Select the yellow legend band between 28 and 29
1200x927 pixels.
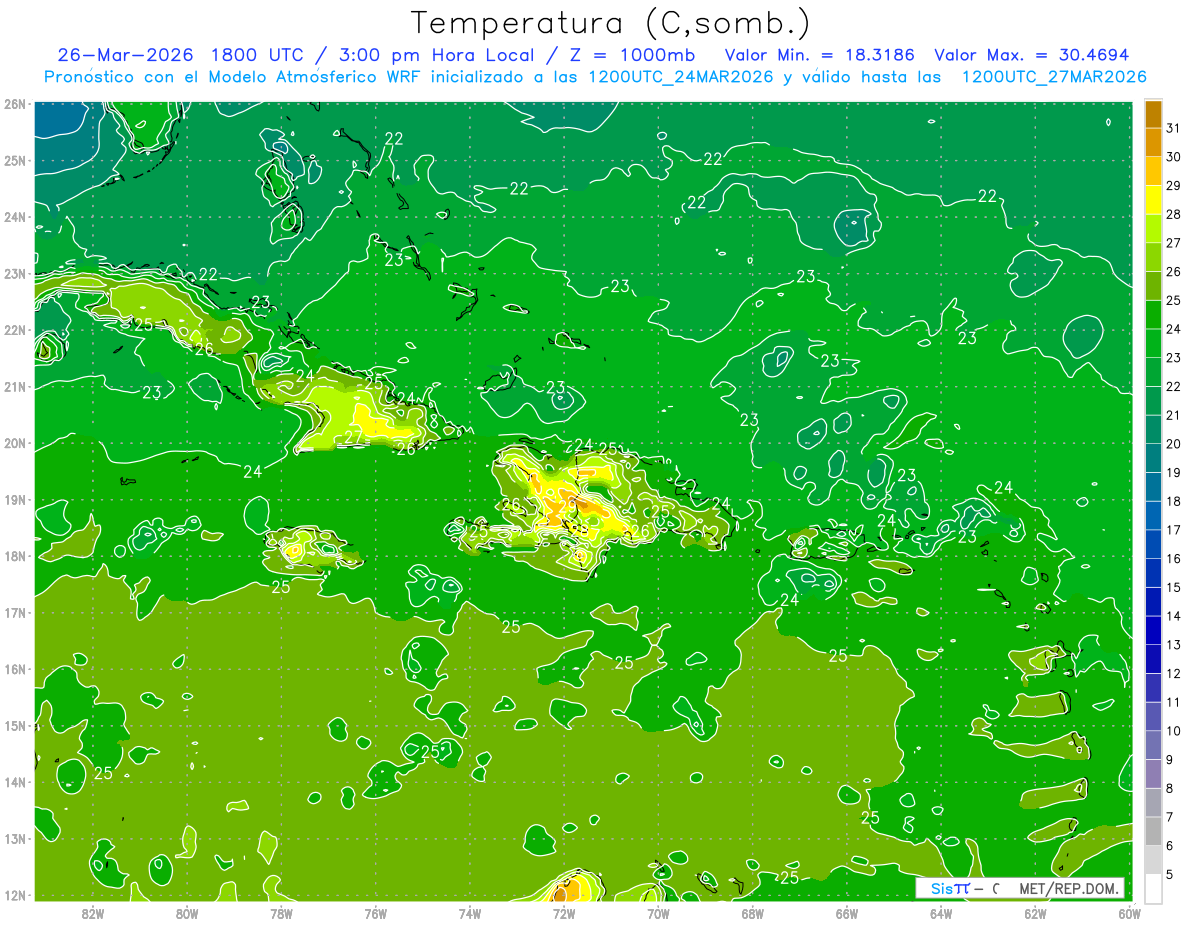(x=1153, y=200)
